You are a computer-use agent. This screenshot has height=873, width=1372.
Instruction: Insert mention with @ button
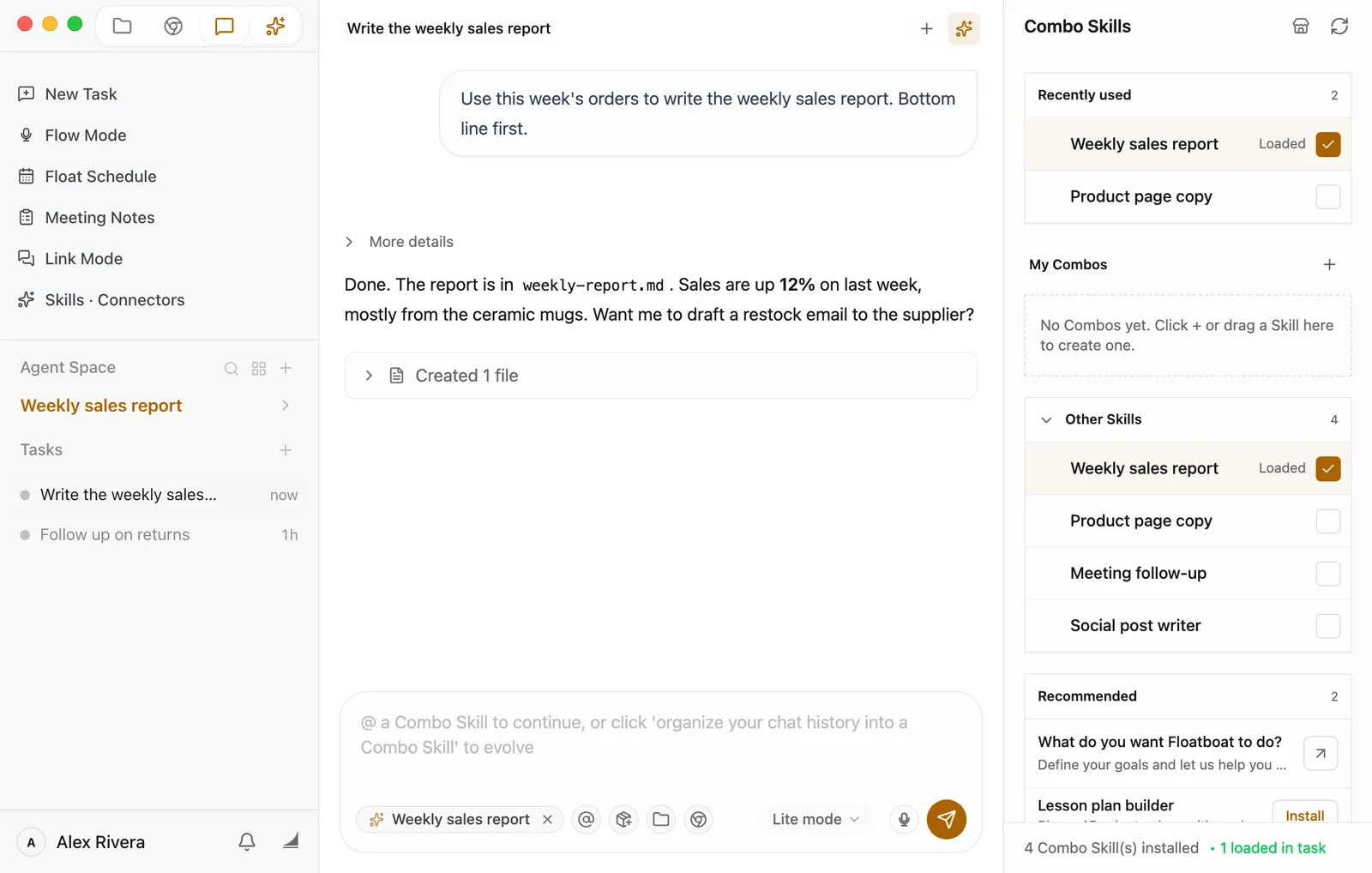[587, 820]
